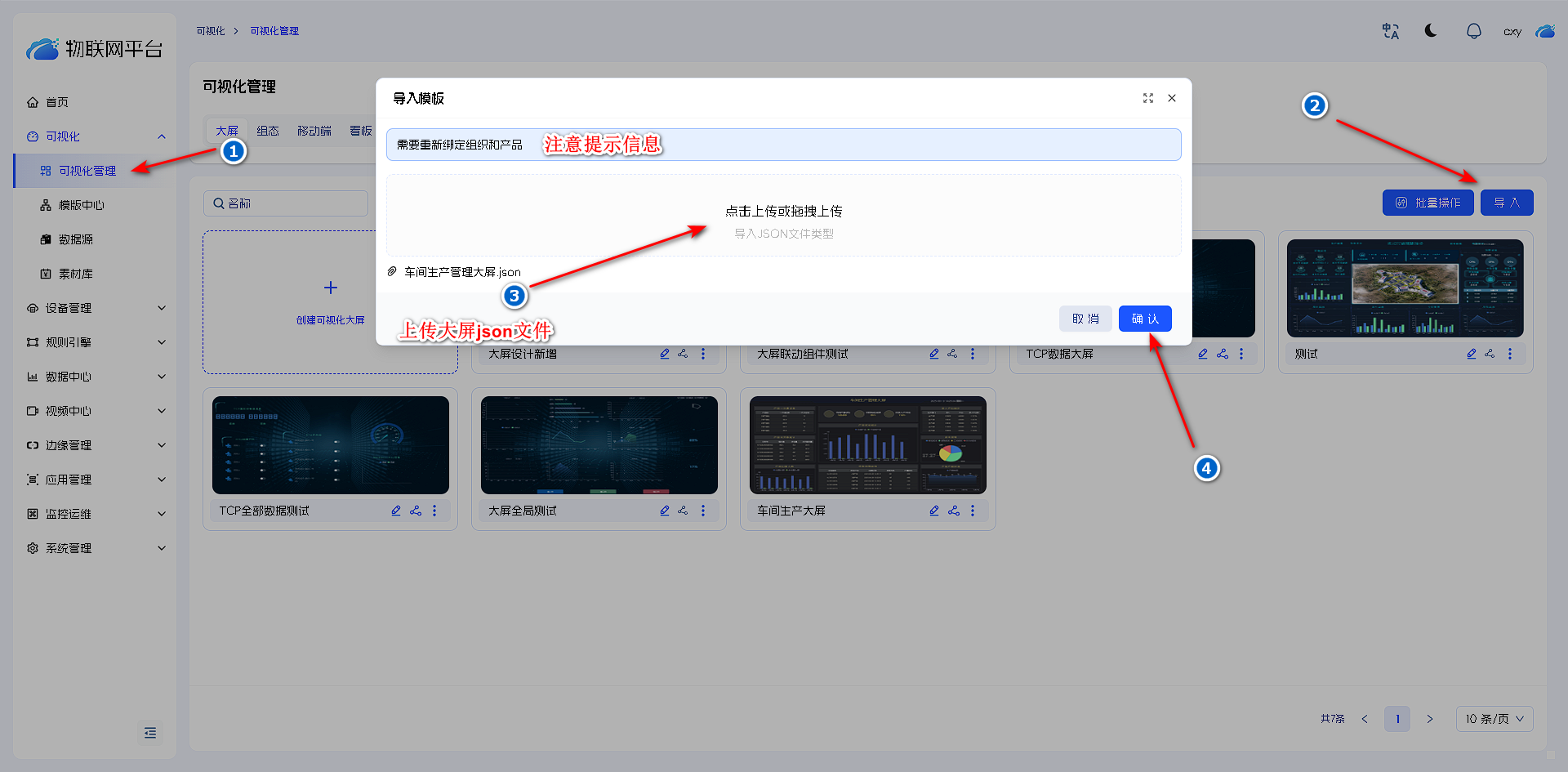Toggle fullscreen on the import dialog
1568x772 pixels.
click(1147, 98)
